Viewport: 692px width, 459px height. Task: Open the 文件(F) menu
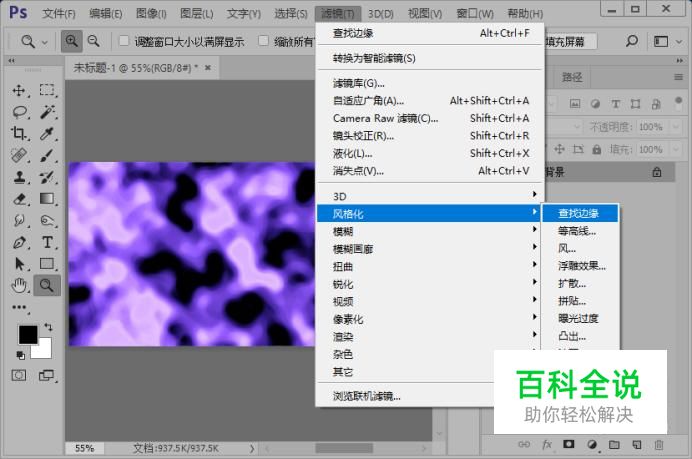pos(59,14)
